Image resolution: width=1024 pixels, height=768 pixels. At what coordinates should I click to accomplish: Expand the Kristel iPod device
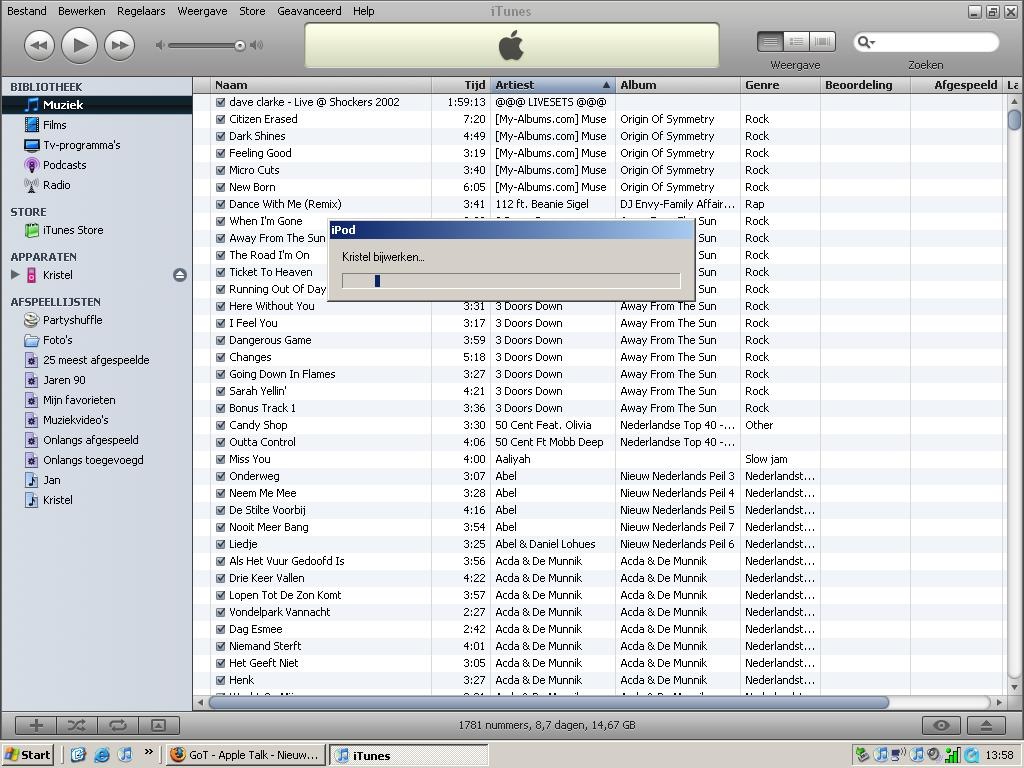15,275
